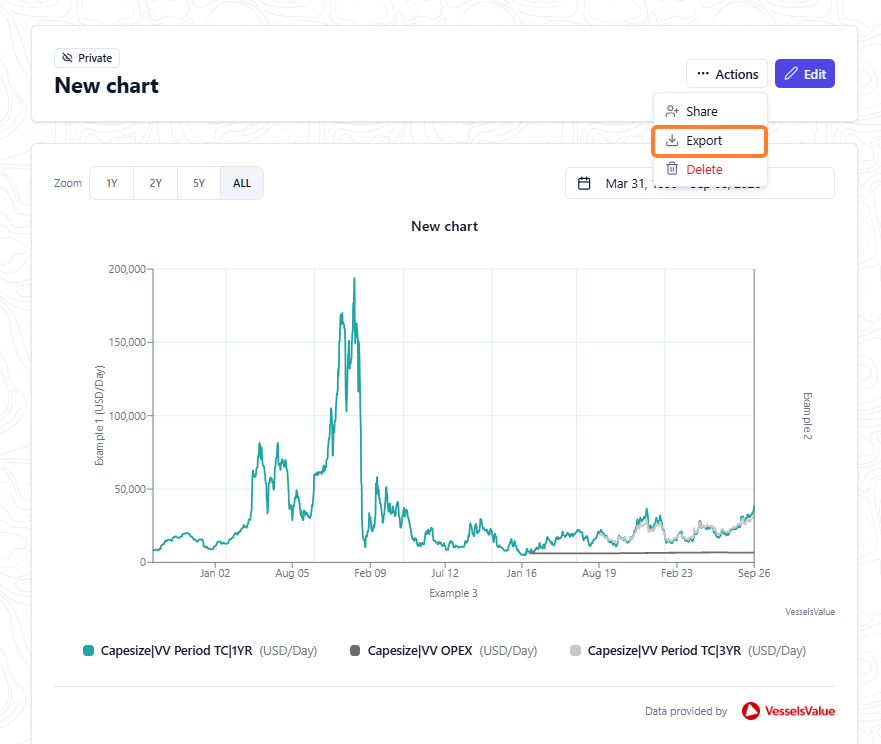This screenshot has height=744, width=881.
Task: Click the 'Jan 16' x-axis tick label
Action: 521,573
